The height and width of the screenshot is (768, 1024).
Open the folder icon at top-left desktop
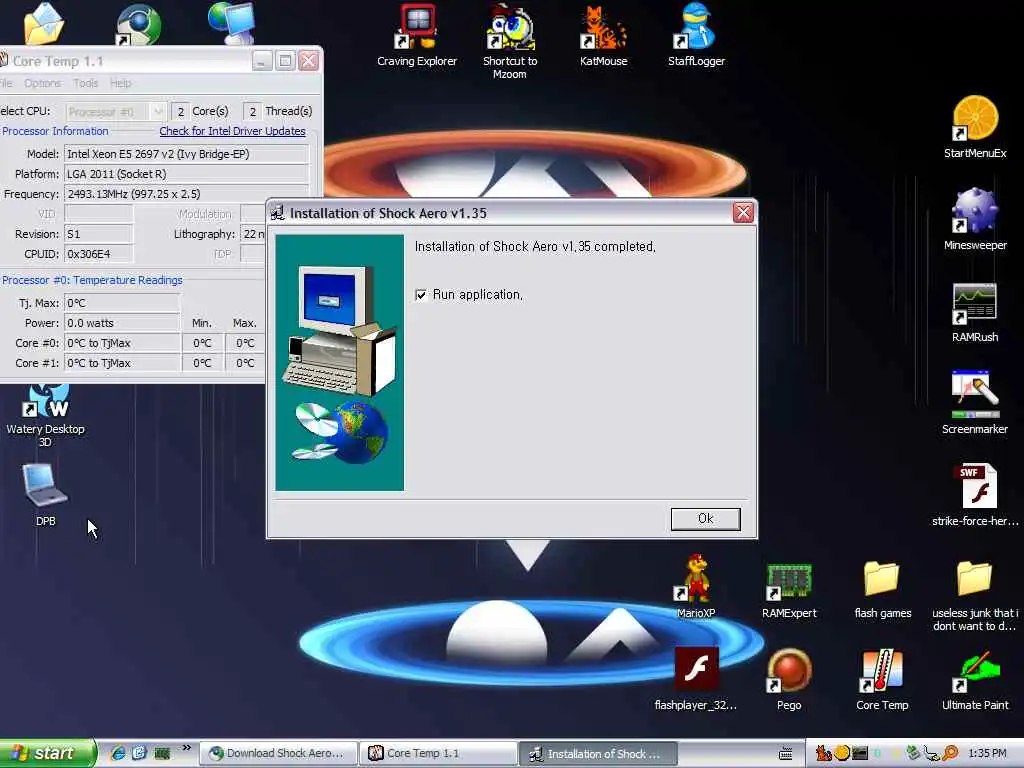click(x=44, y=24)
